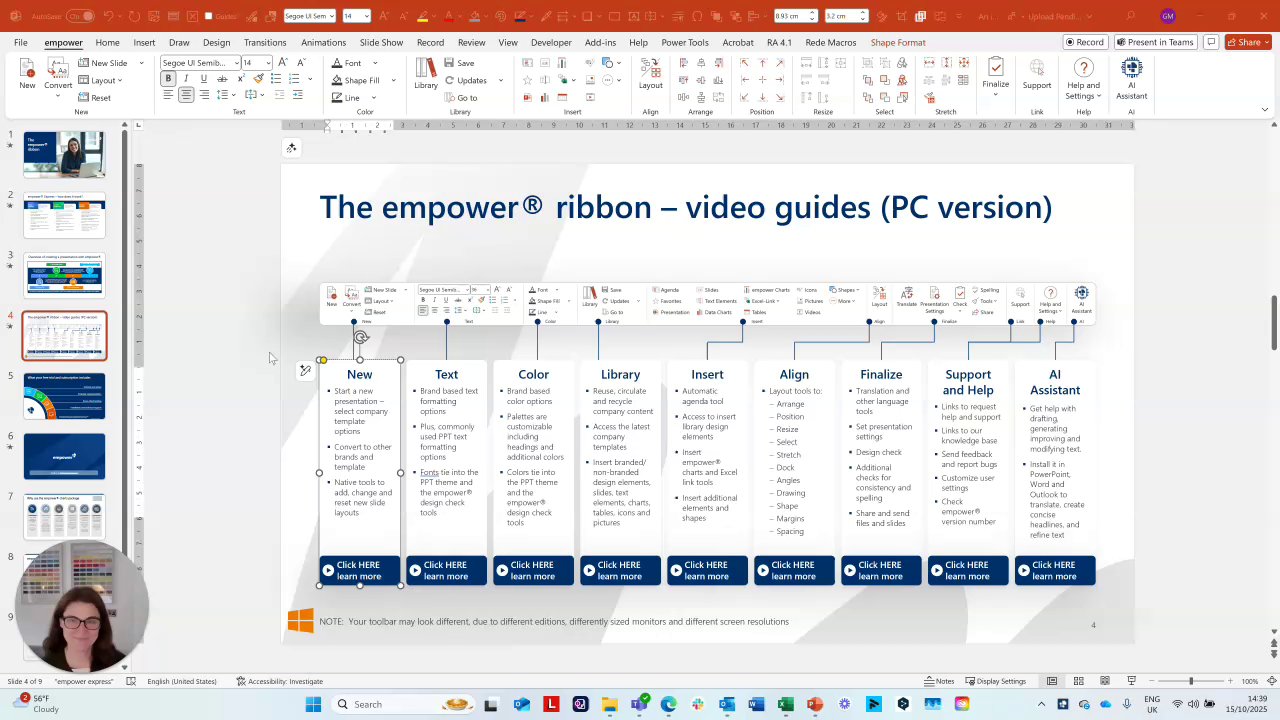Click Present in Teams
1280x720 pixels.
1154,42
